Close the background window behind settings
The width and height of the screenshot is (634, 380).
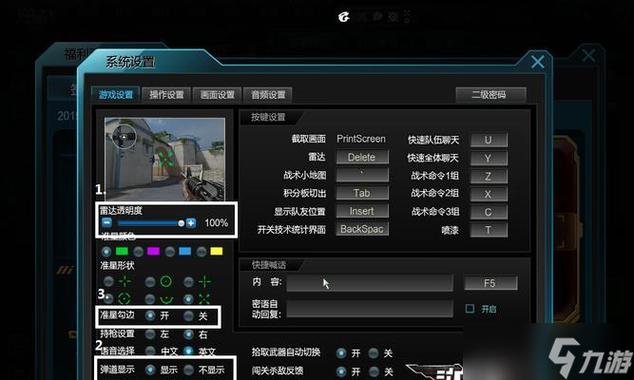(x=588, y=55)
